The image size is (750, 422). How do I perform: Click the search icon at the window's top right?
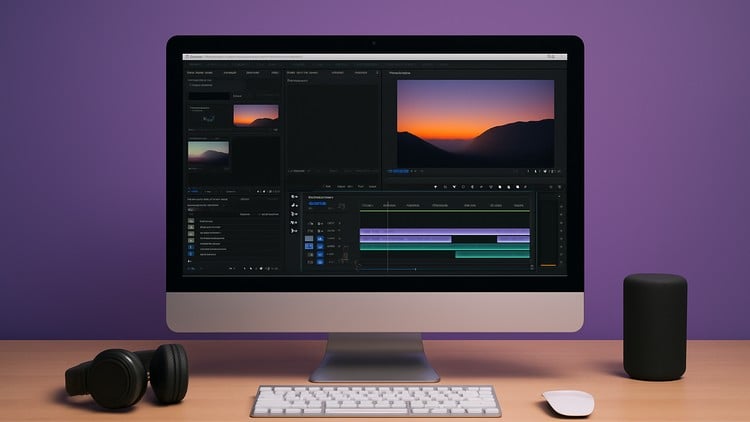(x=551, y=57)
